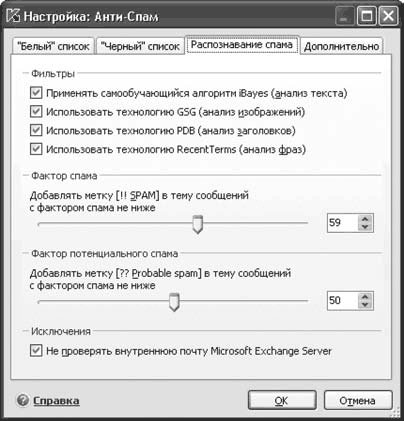
Task: Select the Распознавание спама tab
Action: 242,45
